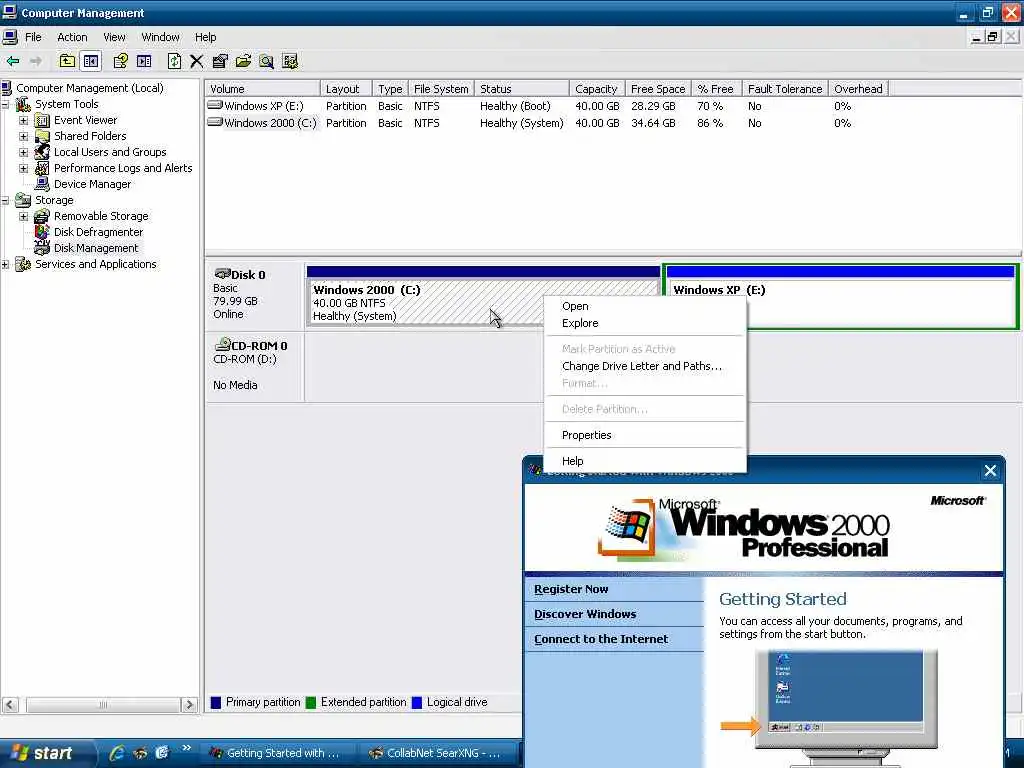Choose Help from the context menu
1024x768 pixels.
pyautogui.click(x=645, y=461)
